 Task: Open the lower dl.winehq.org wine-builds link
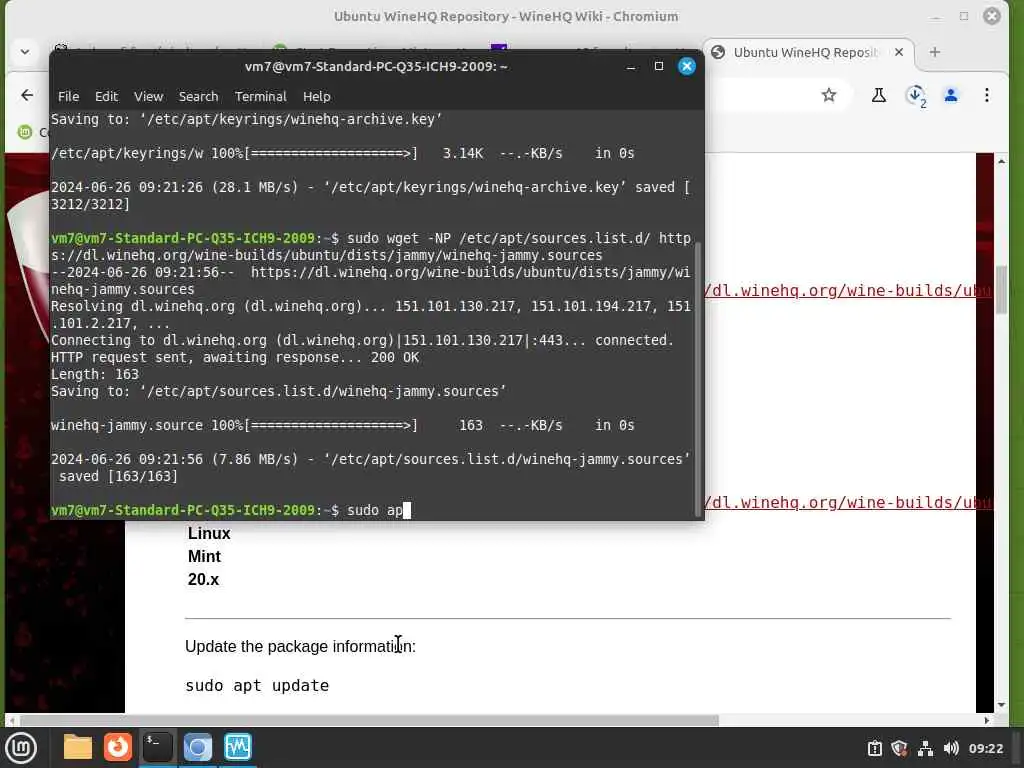click(848, 503)
